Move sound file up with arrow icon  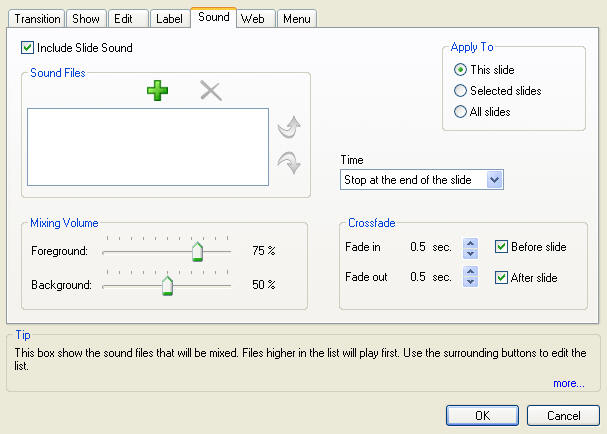[x=289, y=127]
